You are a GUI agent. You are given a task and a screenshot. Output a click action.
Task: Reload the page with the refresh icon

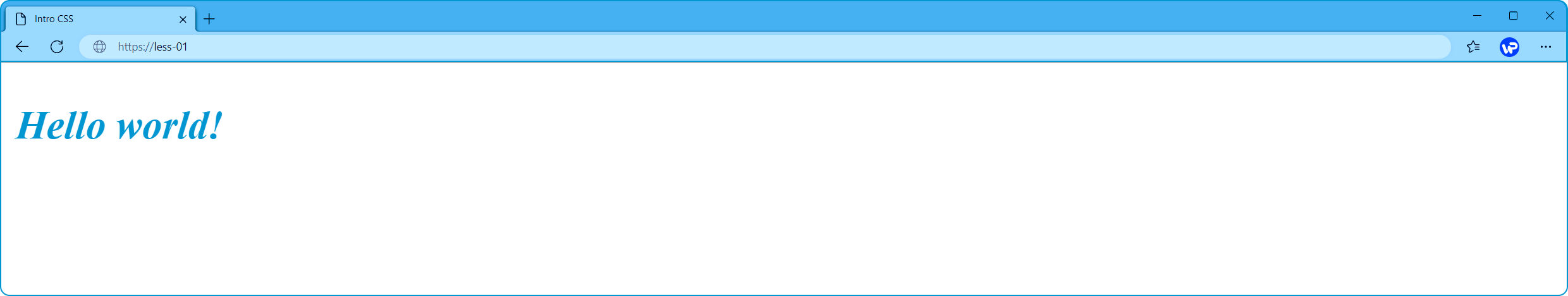[57, 47]
